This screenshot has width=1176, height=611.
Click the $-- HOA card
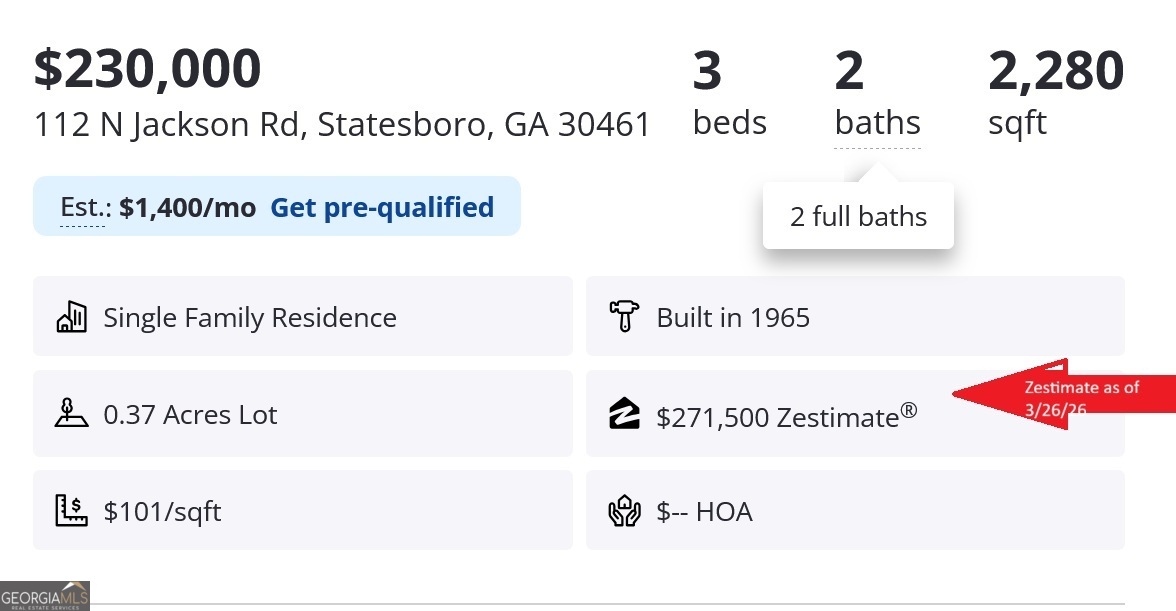tap(854, 511)
